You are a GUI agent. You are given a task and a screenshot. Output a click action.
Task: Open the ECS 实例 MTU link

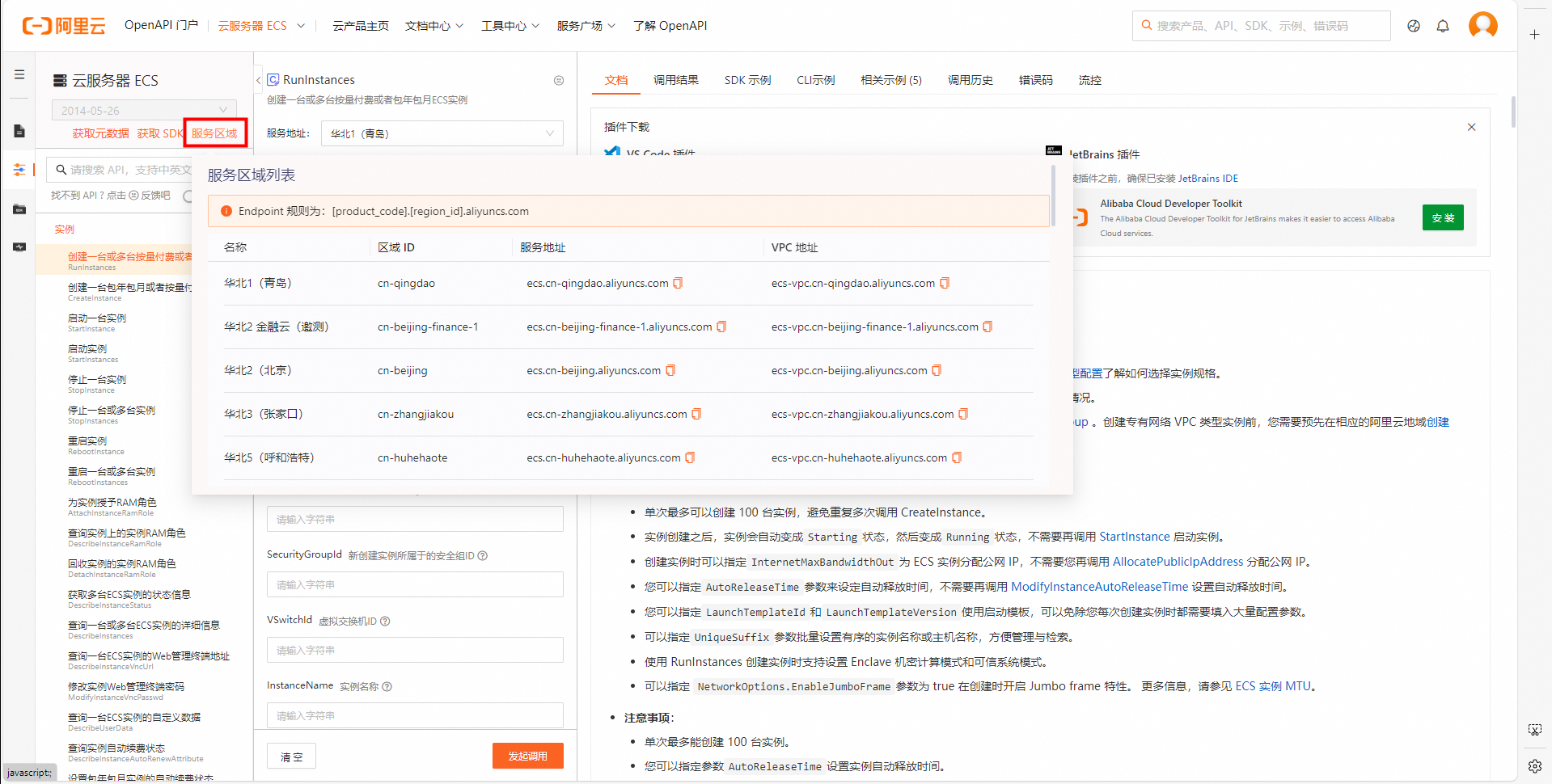pos(1273,686)
